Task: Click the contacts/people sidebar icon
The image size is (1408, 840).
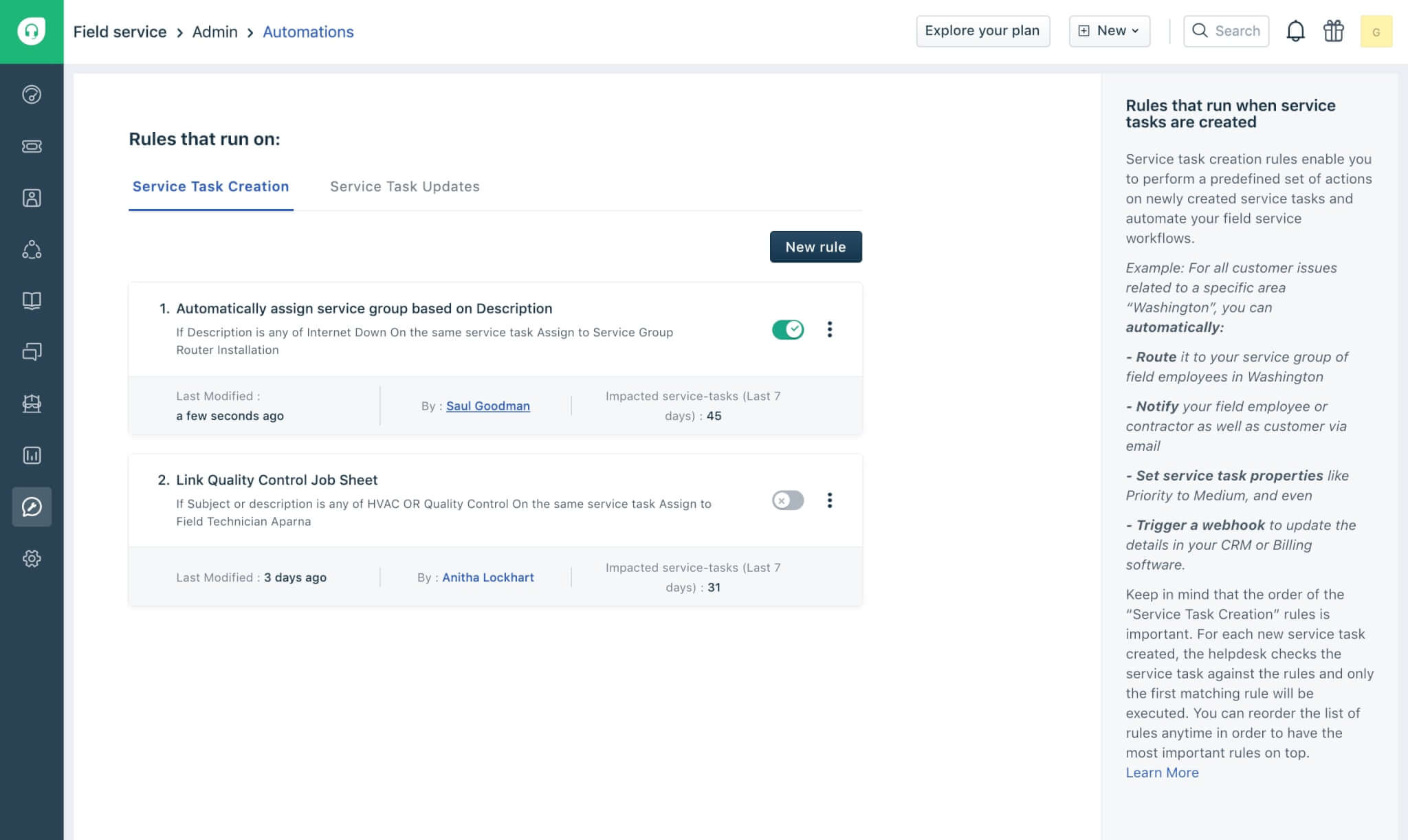Action: click(x=31, y=198)
